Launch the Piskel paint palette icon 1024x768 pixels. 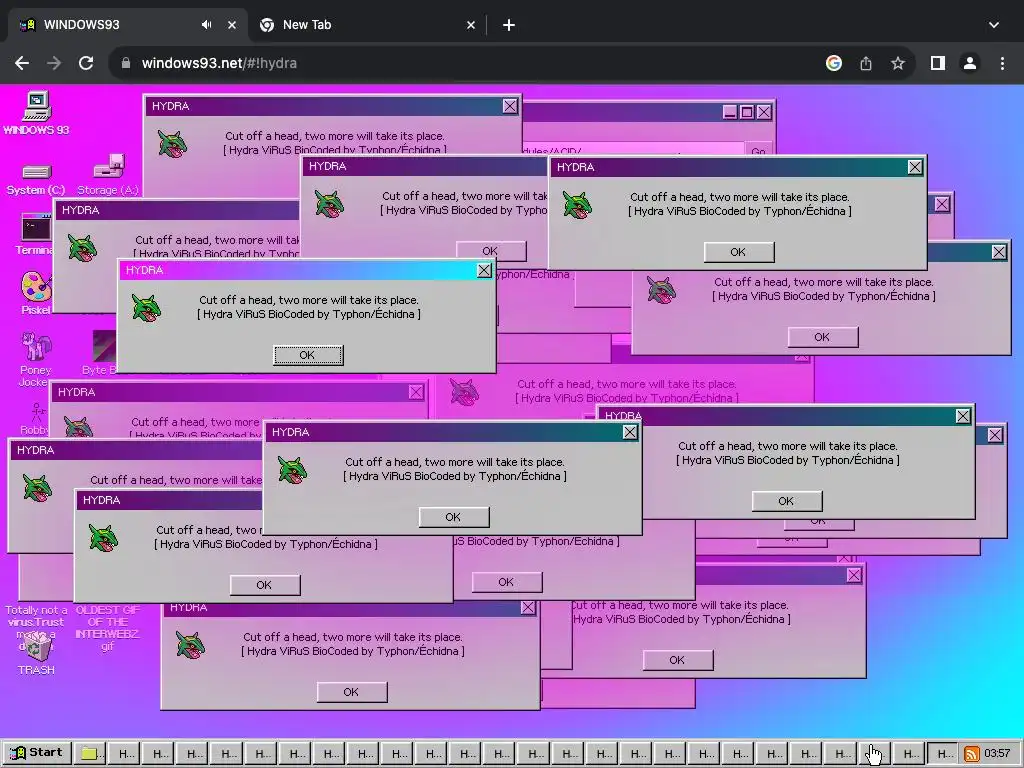[x=36, y=293]
